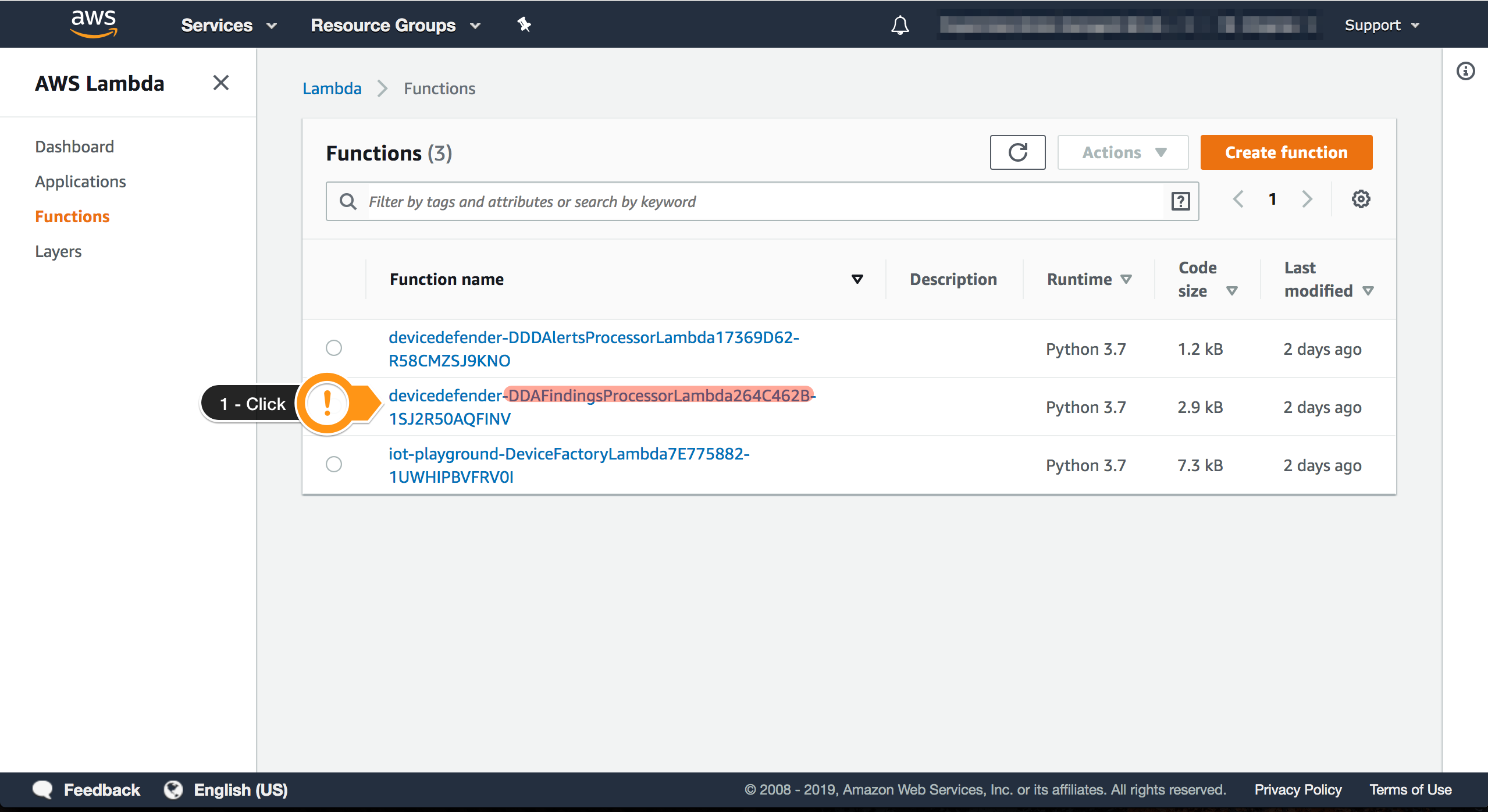Open iot-playground-DeviceFactoryLambda function link

569,465
